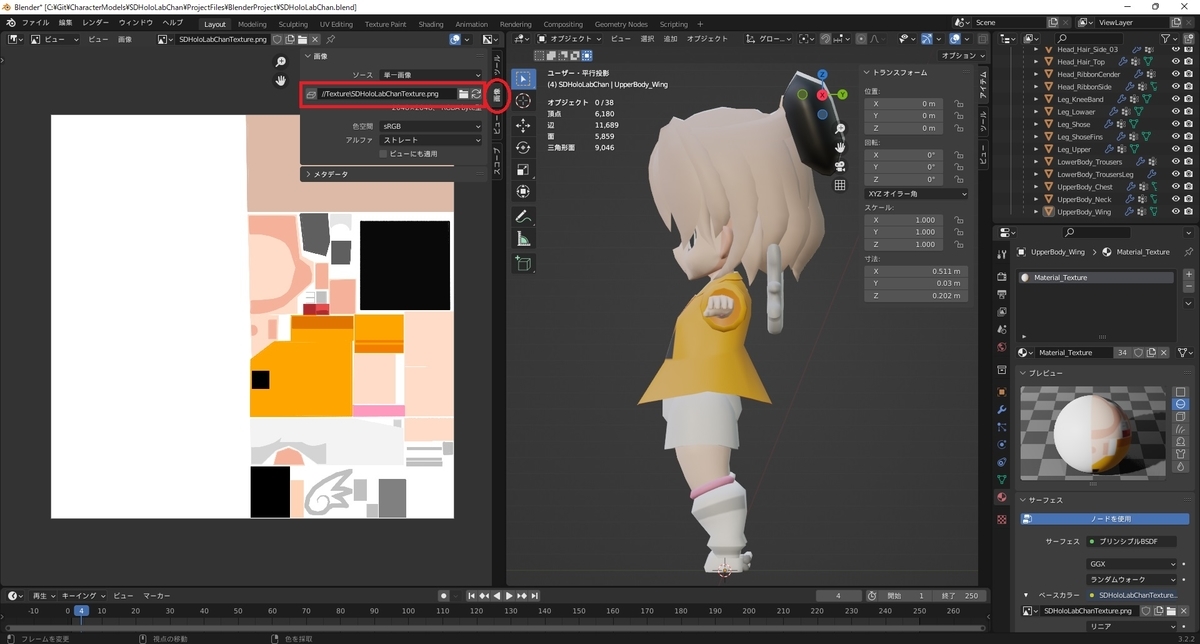
Task: Click the red X axis gizmo ball
Action: point(823,95)
